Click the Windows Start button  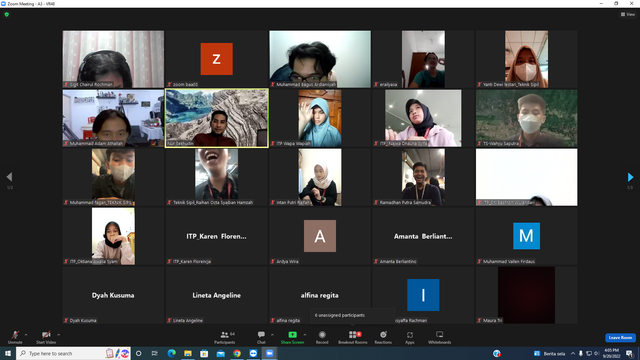click(x=8, y=353)
